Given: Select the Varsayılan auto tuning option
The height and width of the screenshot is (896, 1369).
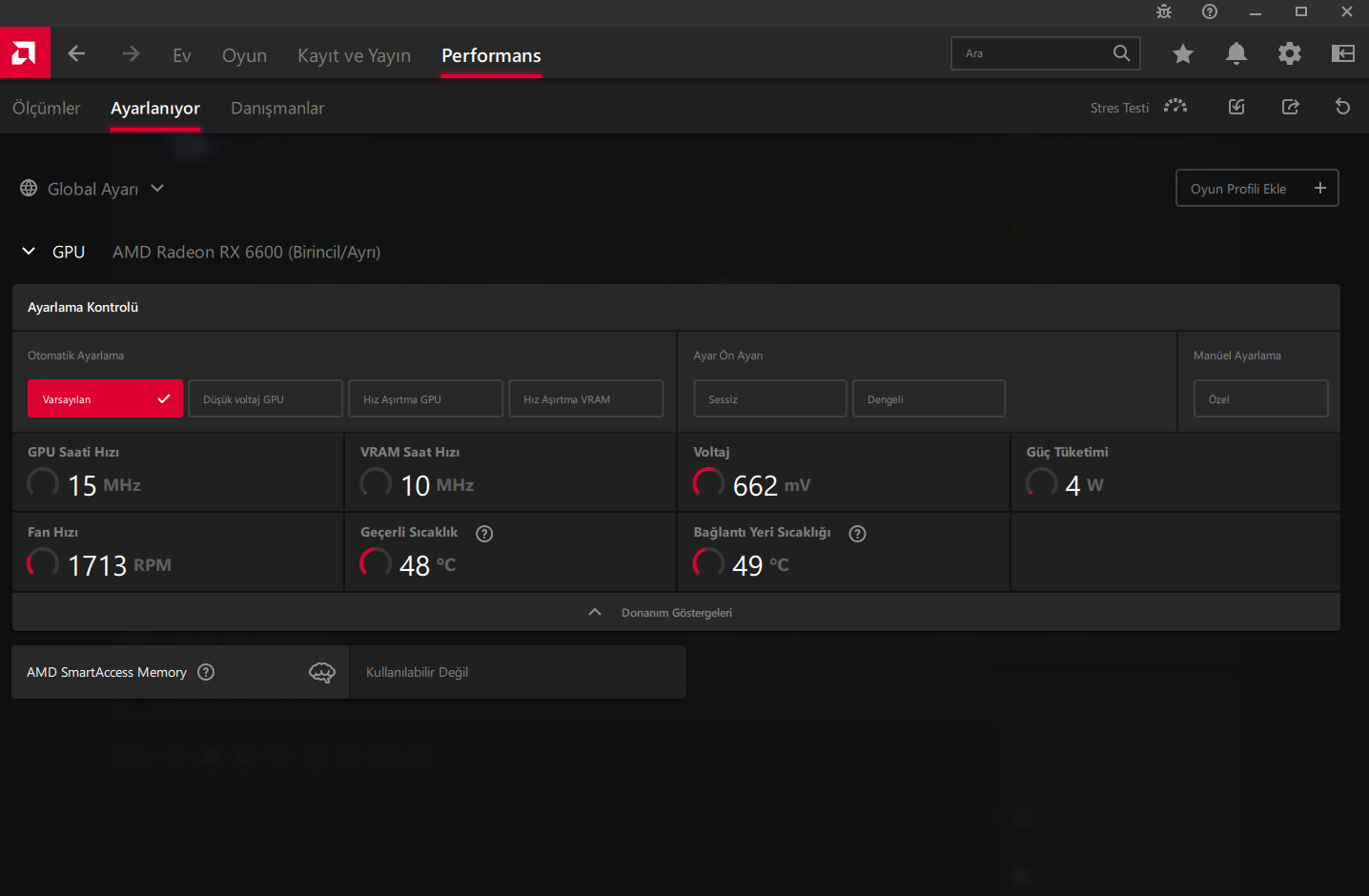Looking at the screenshot, I should click(x=105, y=398).
